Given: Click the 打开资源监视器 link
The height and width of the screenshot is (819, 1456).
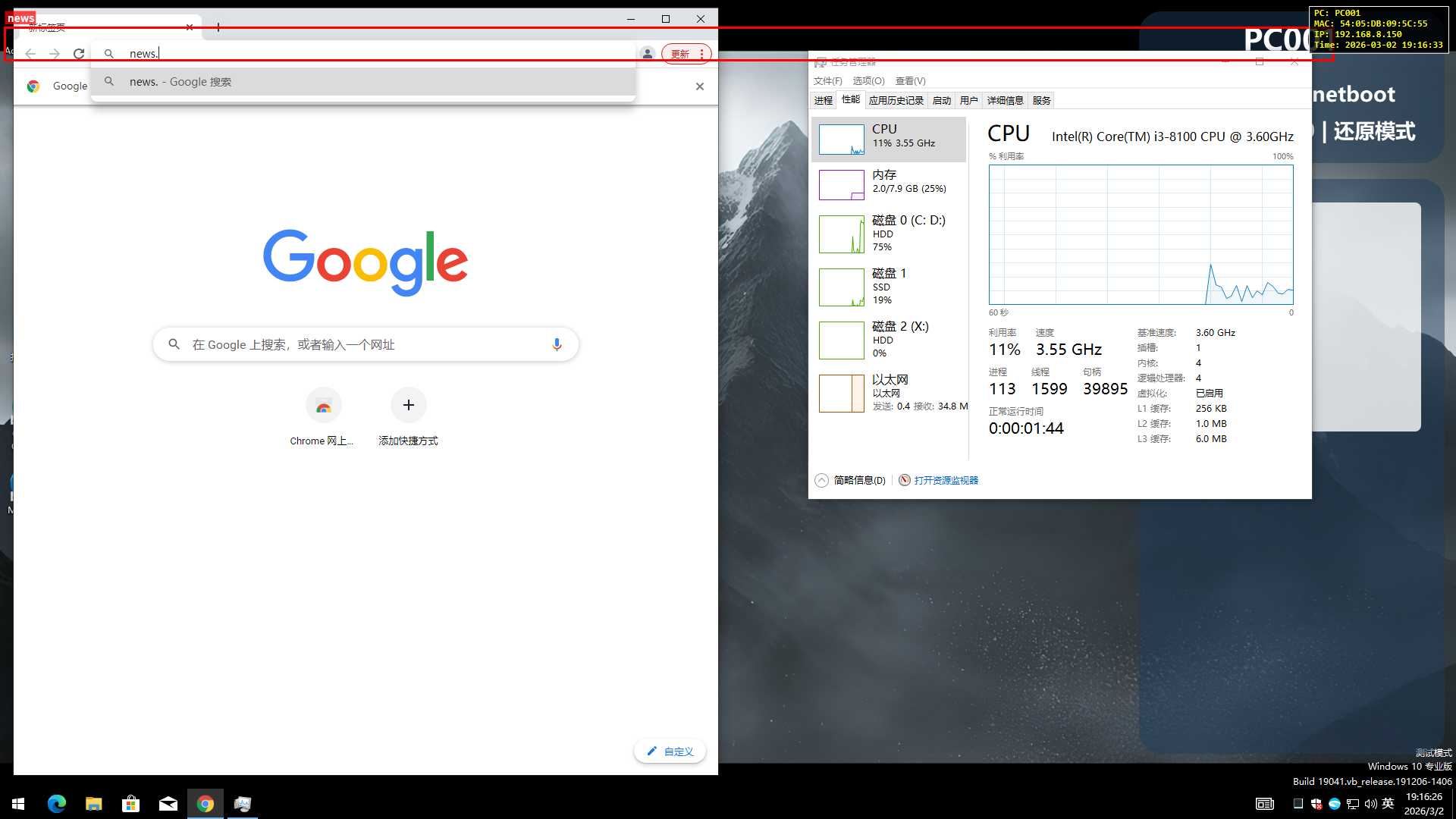Looking at the screenshot, I should point(946,481).
